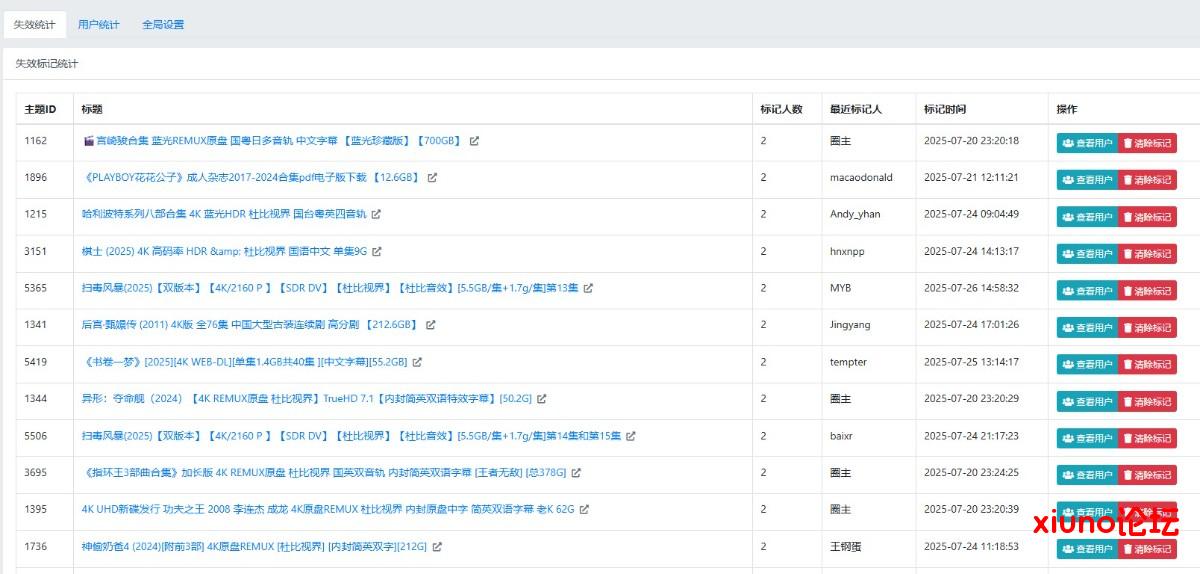Switch to the 用户统计 tab
This screenshot has height=574, width=1200.
click(x=99, y=24)
